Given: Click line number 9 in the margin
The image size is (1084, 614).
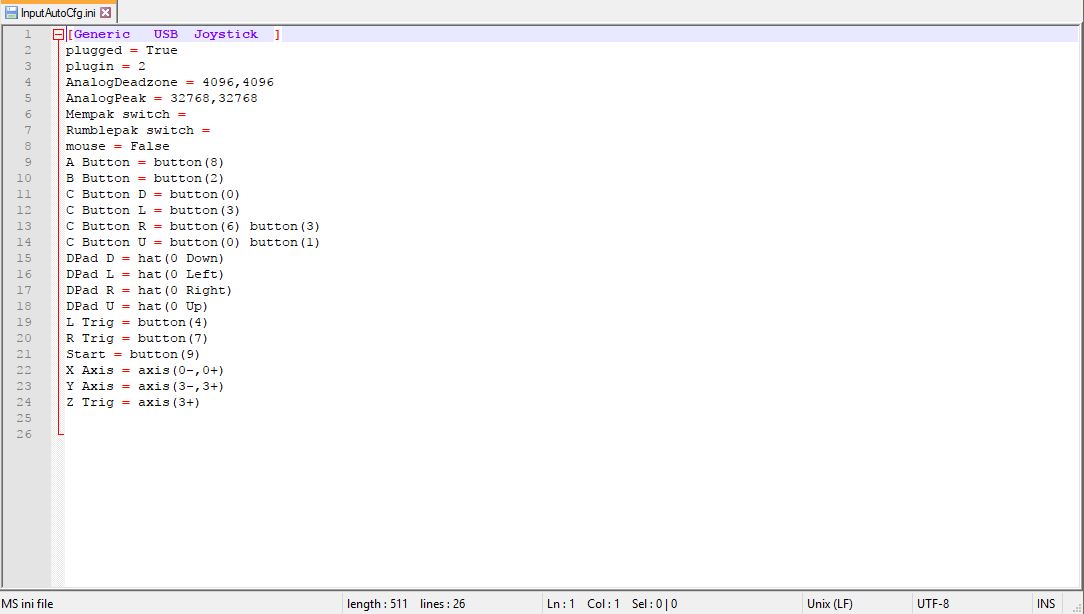Looking at the screenshot, I should (27, 162).
